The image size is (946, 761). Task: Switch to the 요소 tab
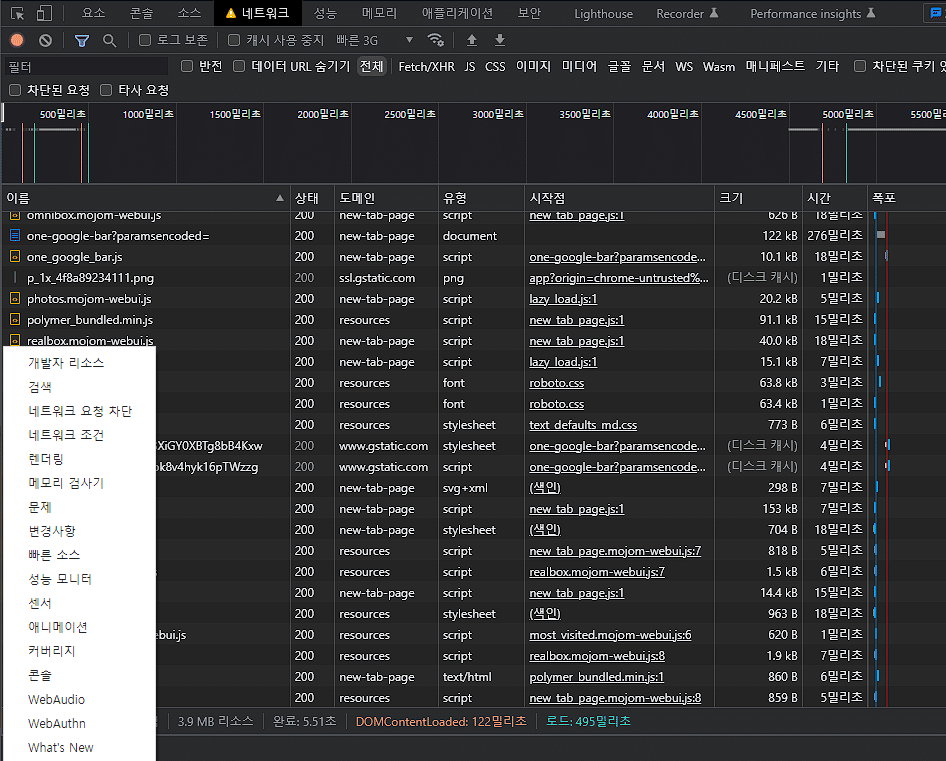tap(94, 13)
